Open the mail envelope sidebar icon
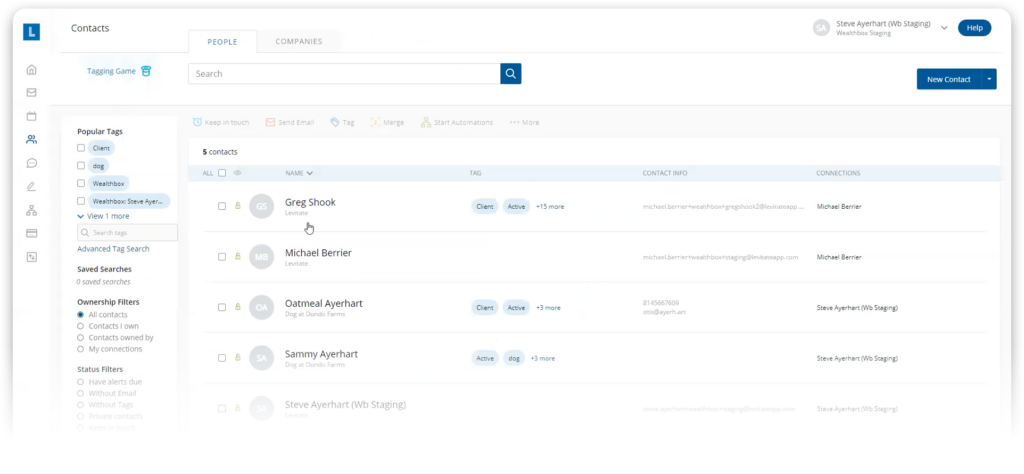 (31, 93)
